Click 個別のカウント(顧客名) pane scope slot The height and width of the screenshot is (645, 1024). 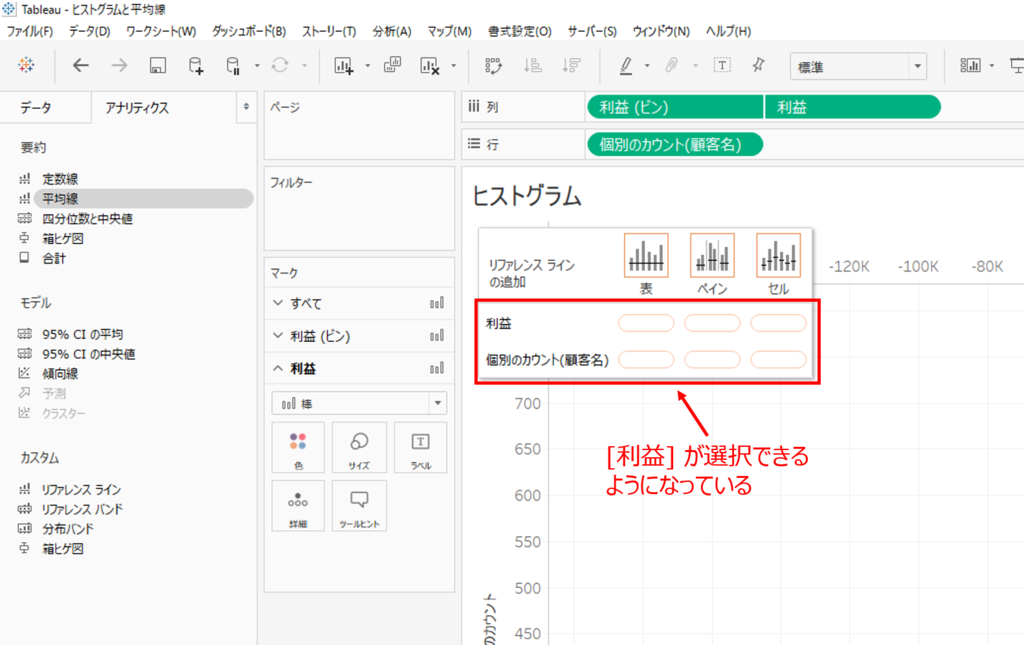pos(712,359)
